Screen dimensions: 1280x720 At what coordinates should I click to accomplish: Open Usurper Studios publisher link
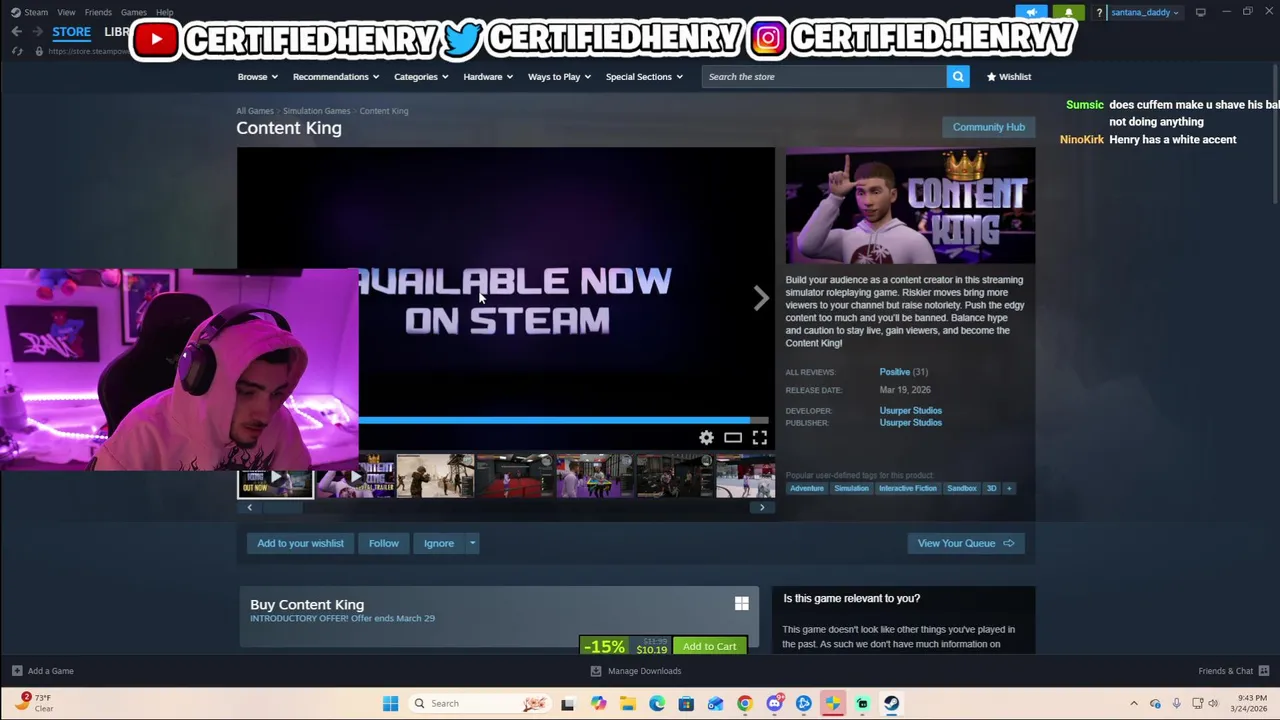(910, 423)
